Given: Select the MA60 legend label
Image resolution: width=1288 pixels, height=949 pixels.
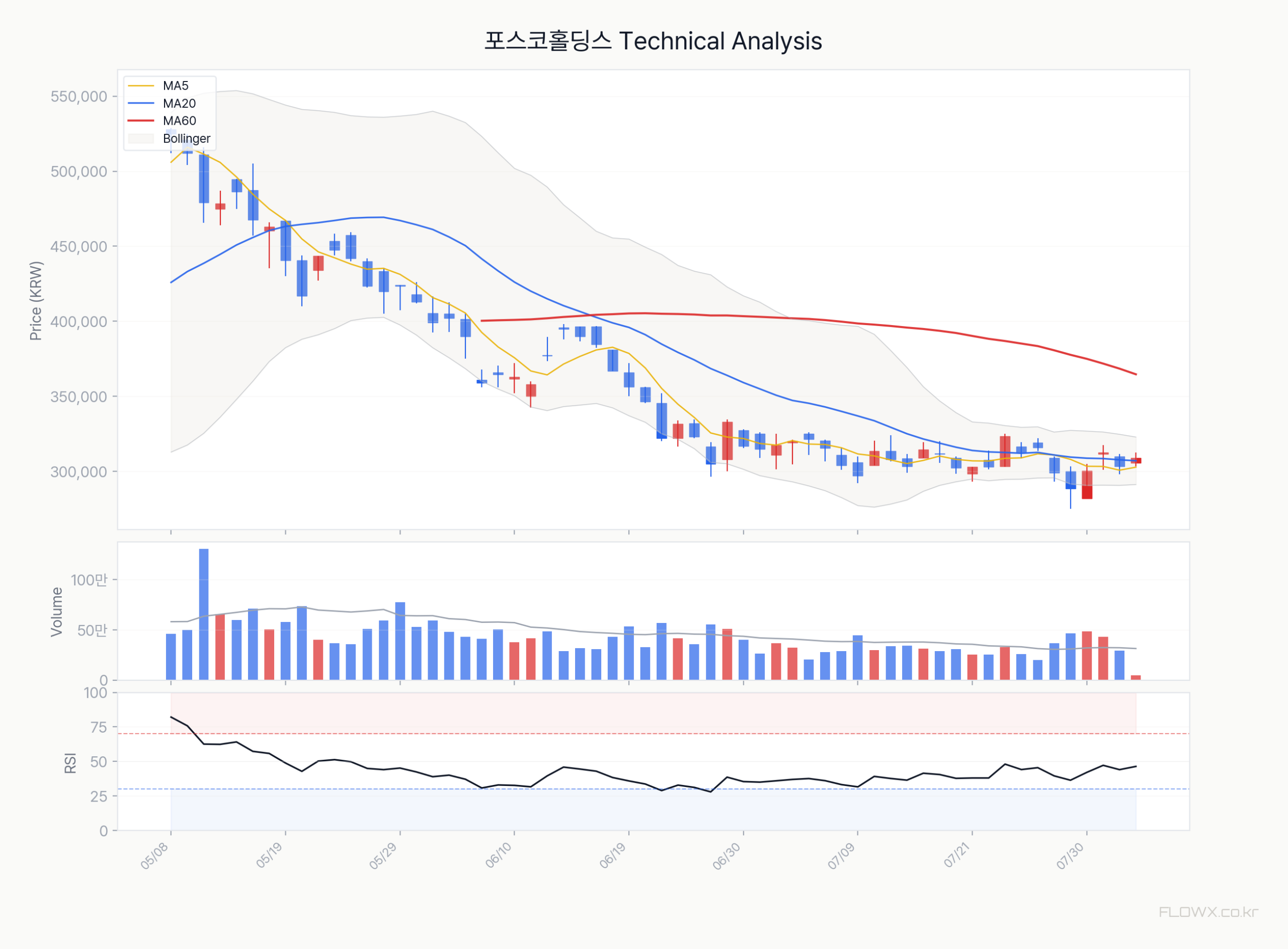Looking at the screenshot, I should [x=179, y=121].
